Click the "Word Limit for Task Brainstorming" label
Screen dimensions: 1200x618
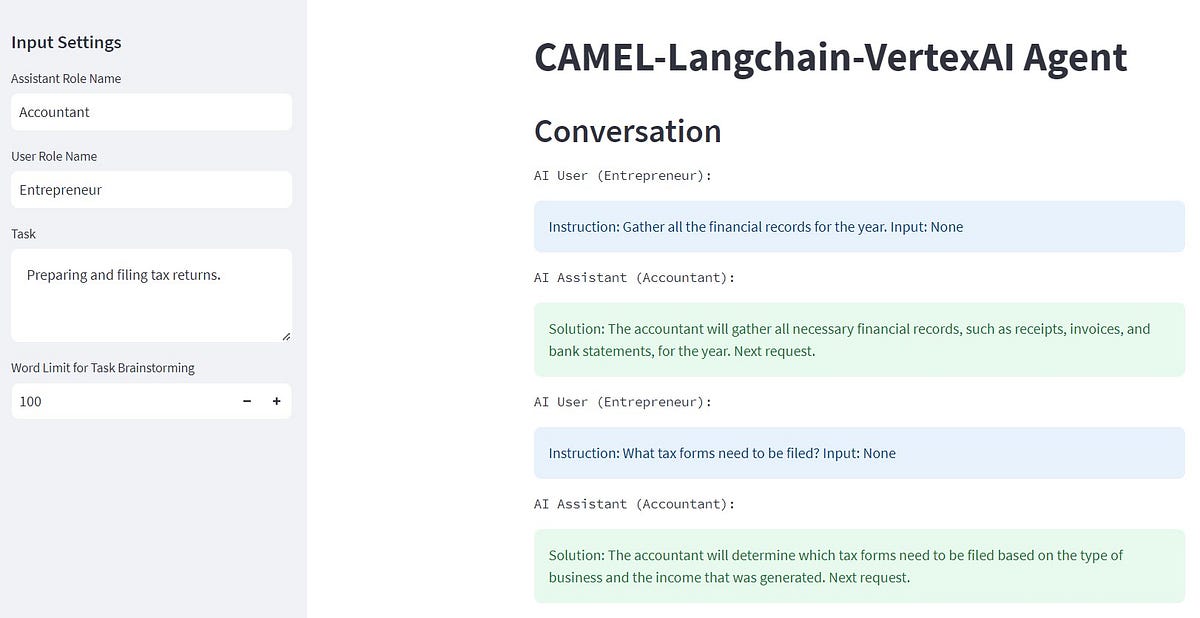click(x=103, y=368)
